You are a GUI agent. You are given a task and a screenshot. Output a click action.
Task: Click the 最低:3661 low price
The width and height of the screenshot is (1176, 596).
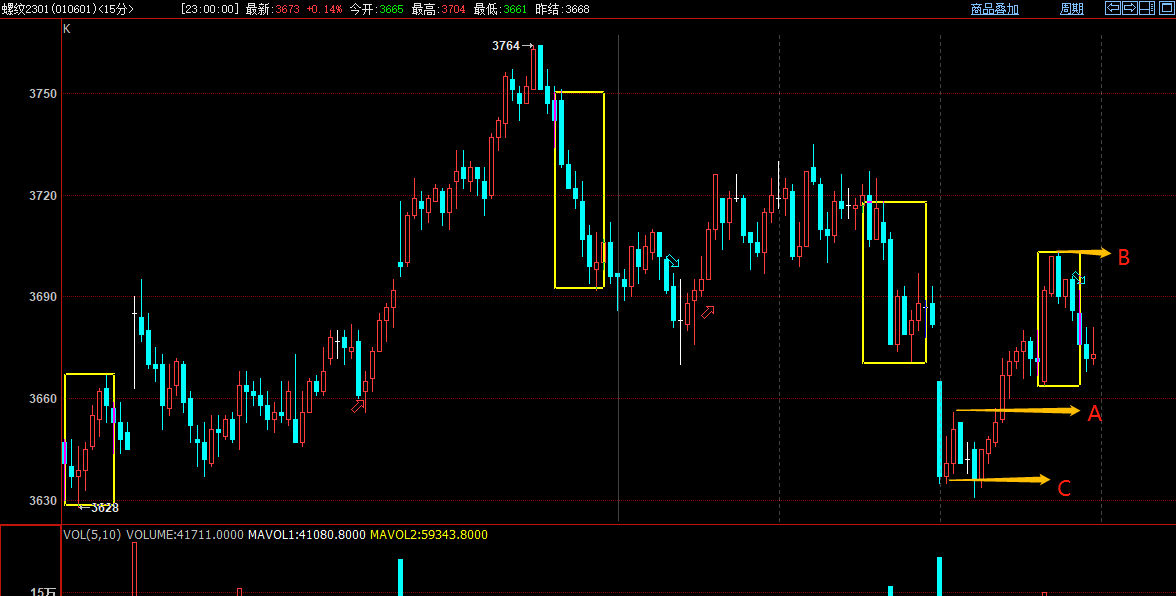(x=500, y=9)
